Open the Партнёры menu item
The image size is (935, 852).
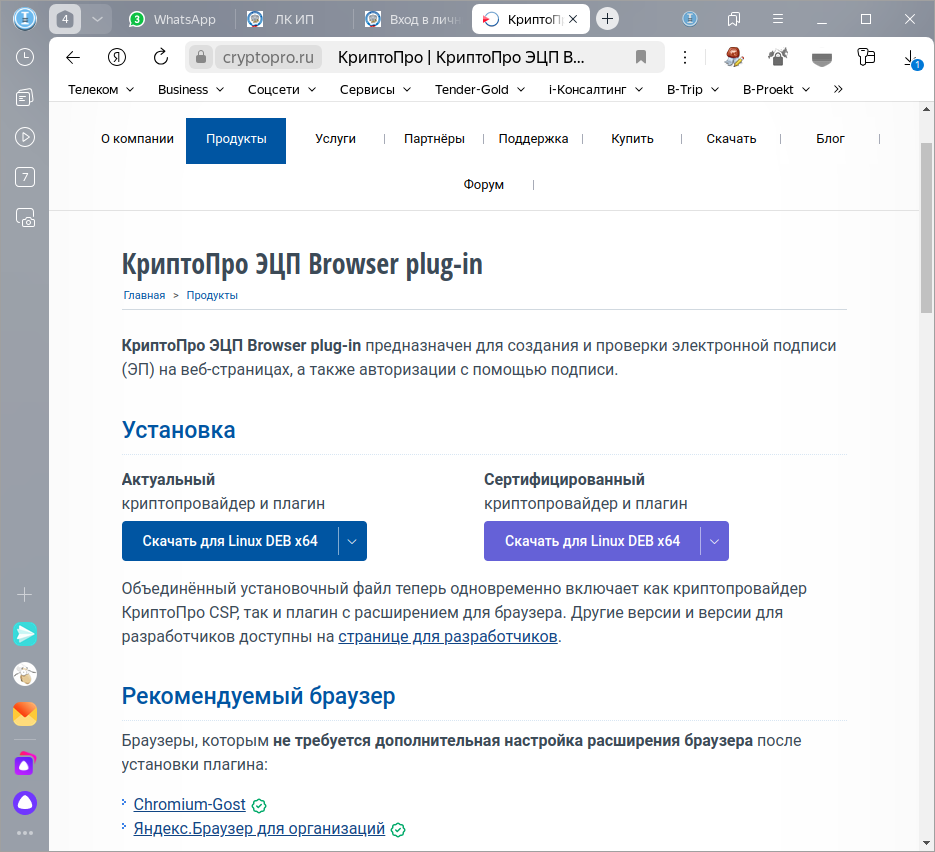[x=434, y=139]
